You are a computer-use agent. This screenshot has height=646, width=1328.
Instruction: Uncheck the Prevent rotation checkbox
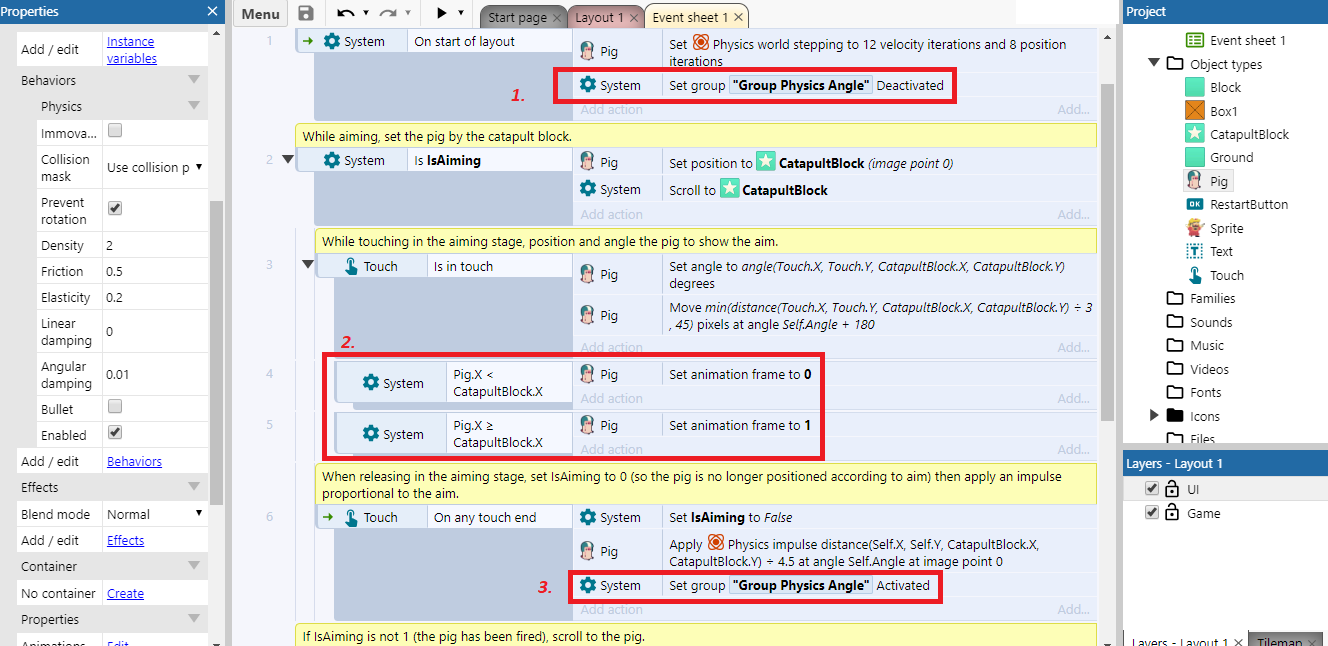click(115, 208)
